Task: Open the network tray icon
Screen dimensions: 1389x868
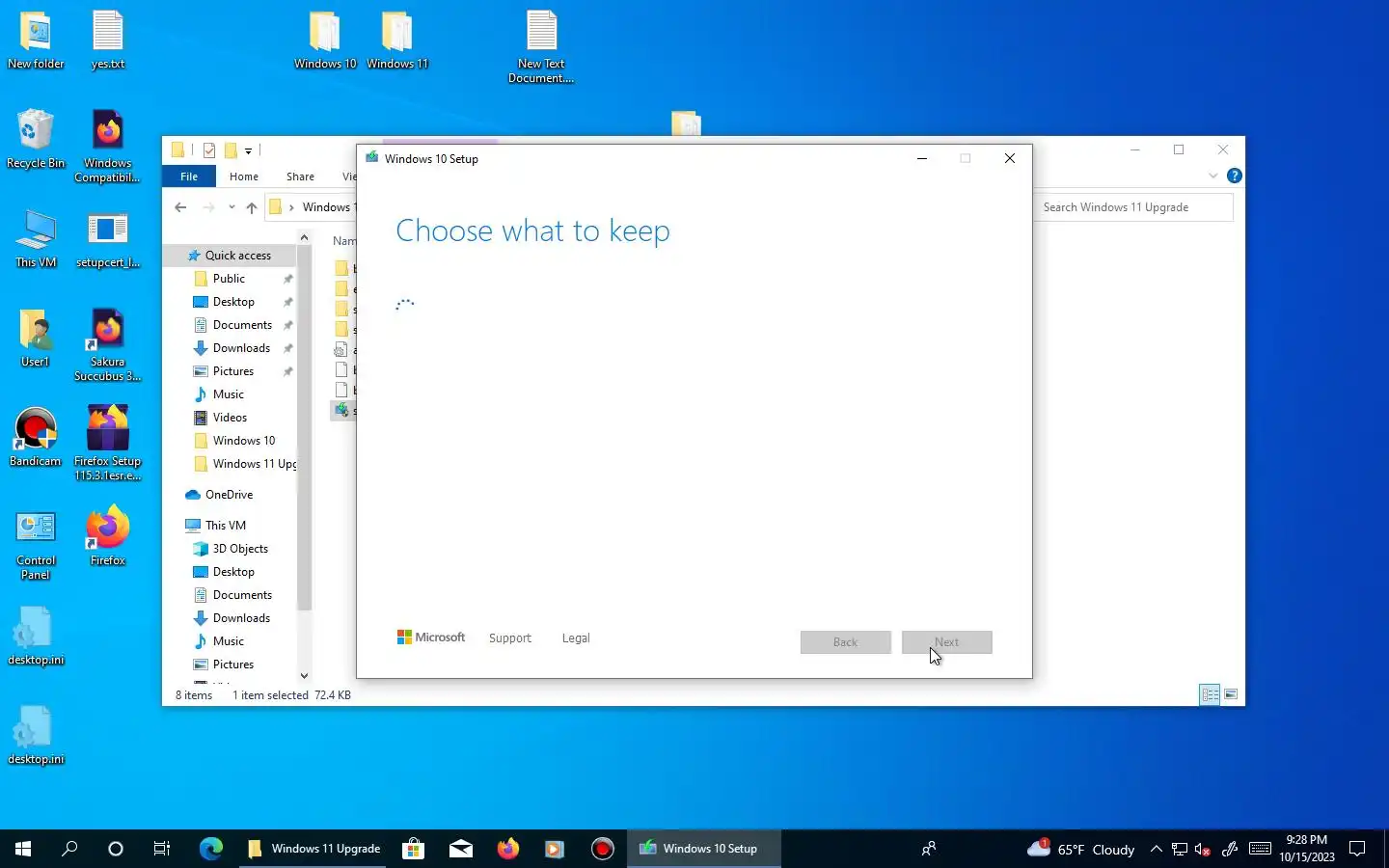Action: (1180, 850)
